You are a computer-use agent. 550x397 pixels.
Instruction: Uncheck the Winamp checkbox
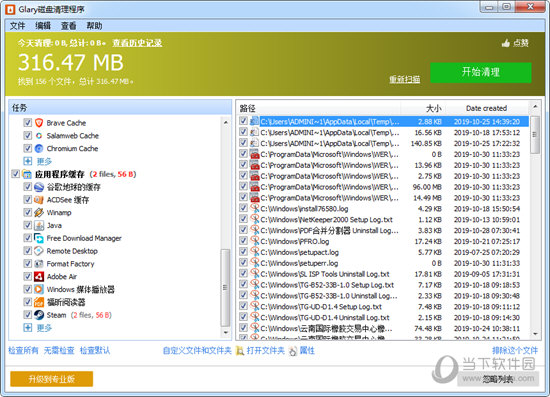[x=27, y=213]
